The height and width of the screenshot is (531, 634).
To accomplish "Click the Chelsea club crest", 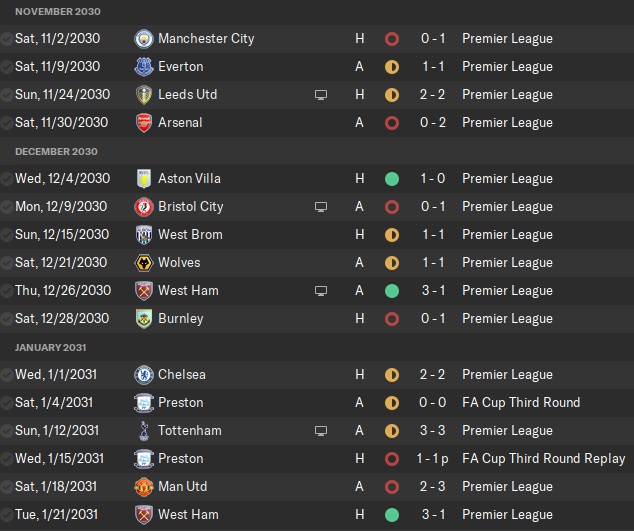I will click(x=144, y=375).
